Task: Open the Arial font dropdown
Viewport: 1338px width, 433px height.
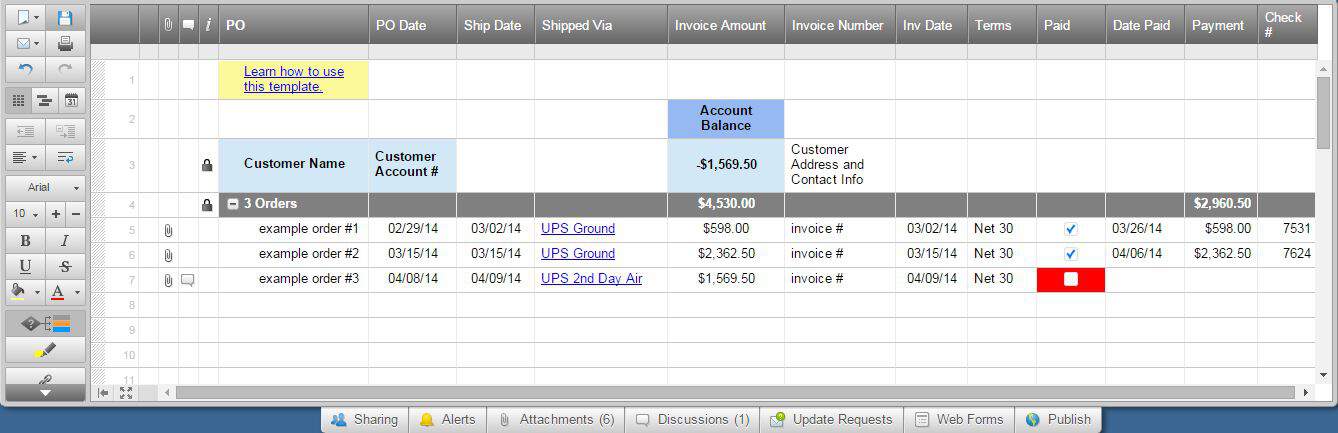Action: (45, 187)
